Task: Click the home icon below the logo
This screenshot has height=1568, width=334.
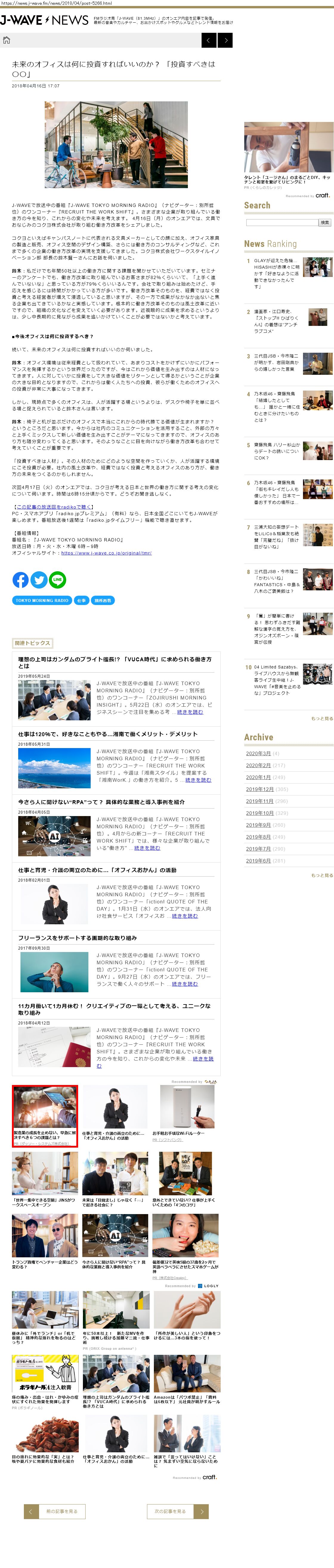Action: coord(7,40)
